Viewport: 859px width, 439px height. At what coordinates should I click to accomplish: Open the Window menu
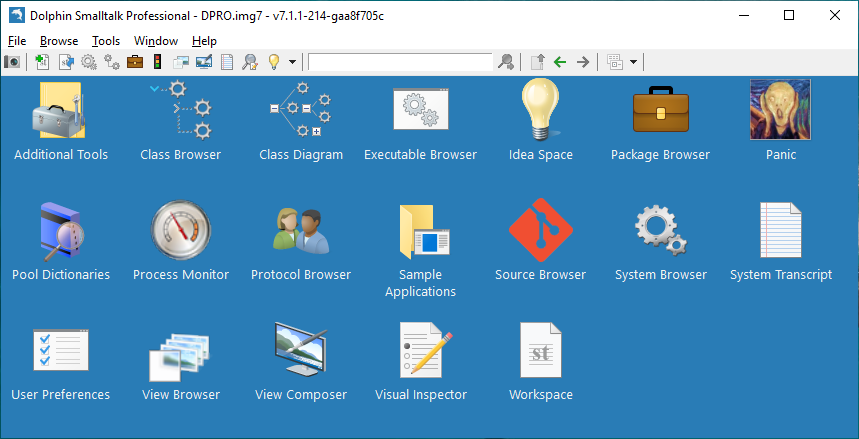click(156, 41)
